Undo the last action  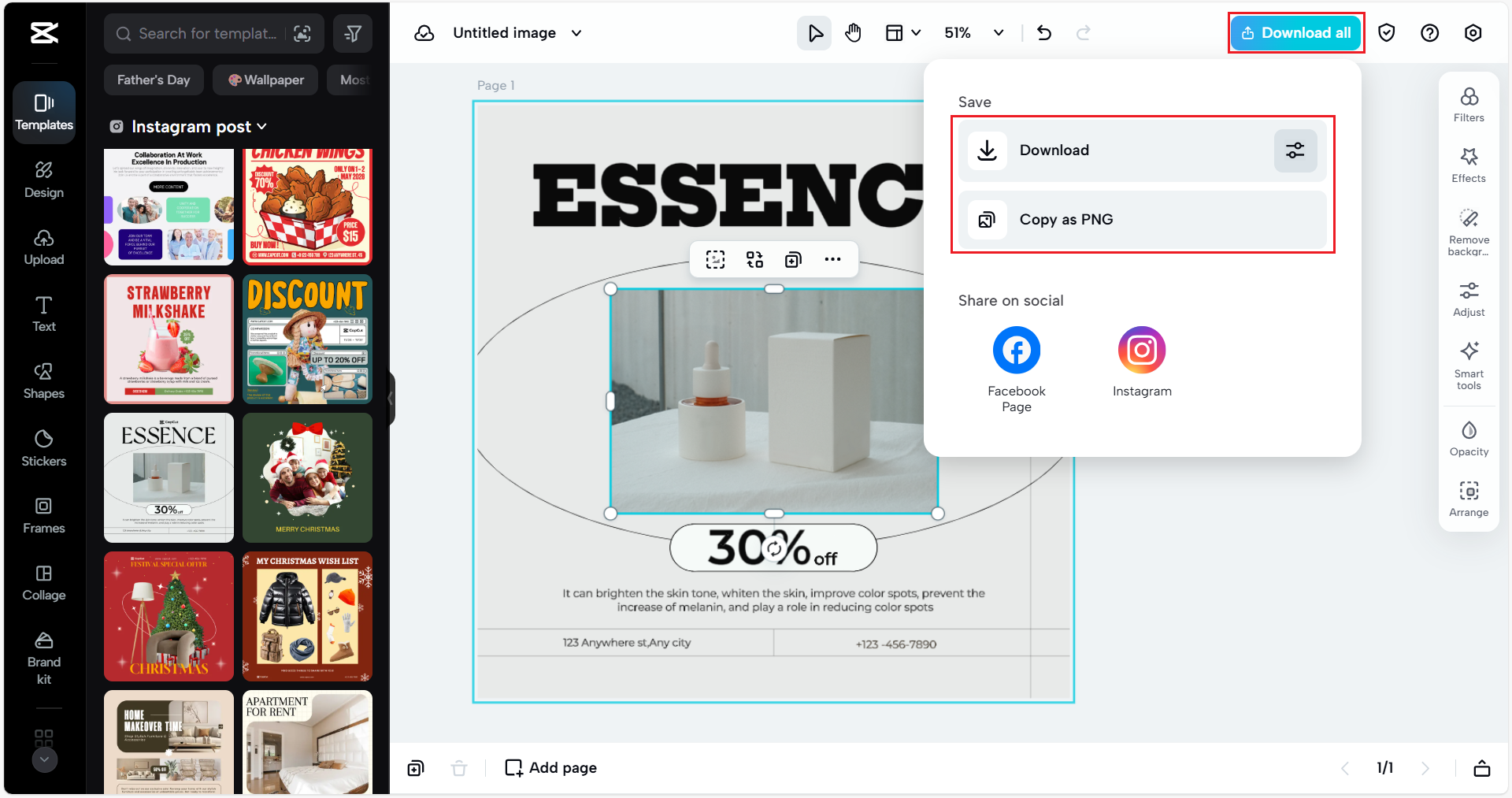point(1044,33)
